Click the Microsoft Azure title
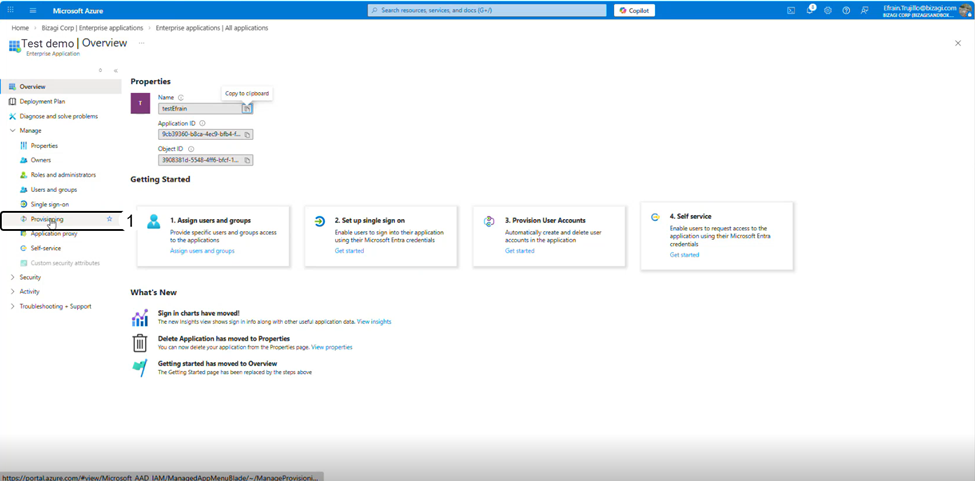 [x=78, y=11]
